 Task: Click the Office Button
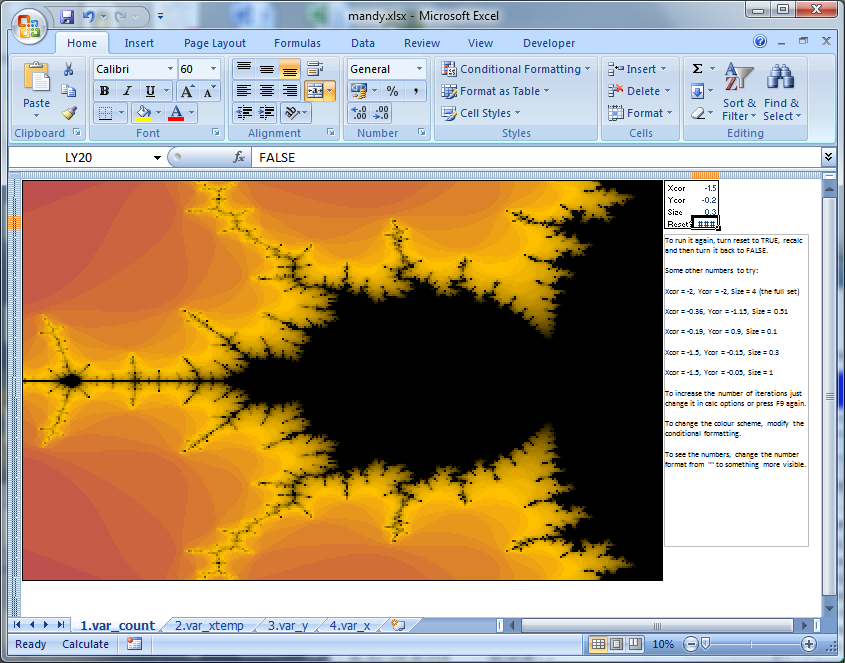[29, 25]
